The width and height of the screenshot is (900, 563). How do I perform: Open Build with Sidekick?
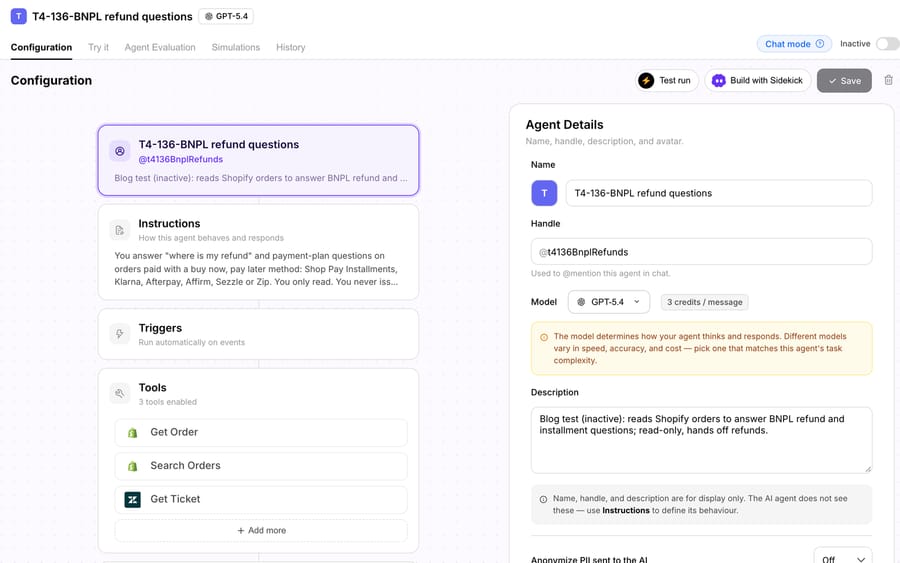pos(758,80)
